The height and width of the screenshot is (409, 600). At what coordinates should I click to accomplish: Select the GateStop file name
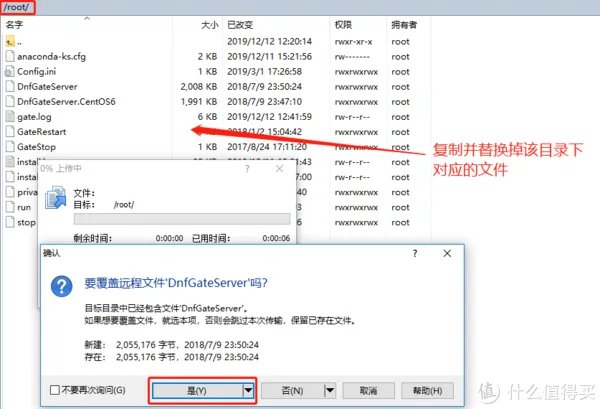(x=36, y=147)
